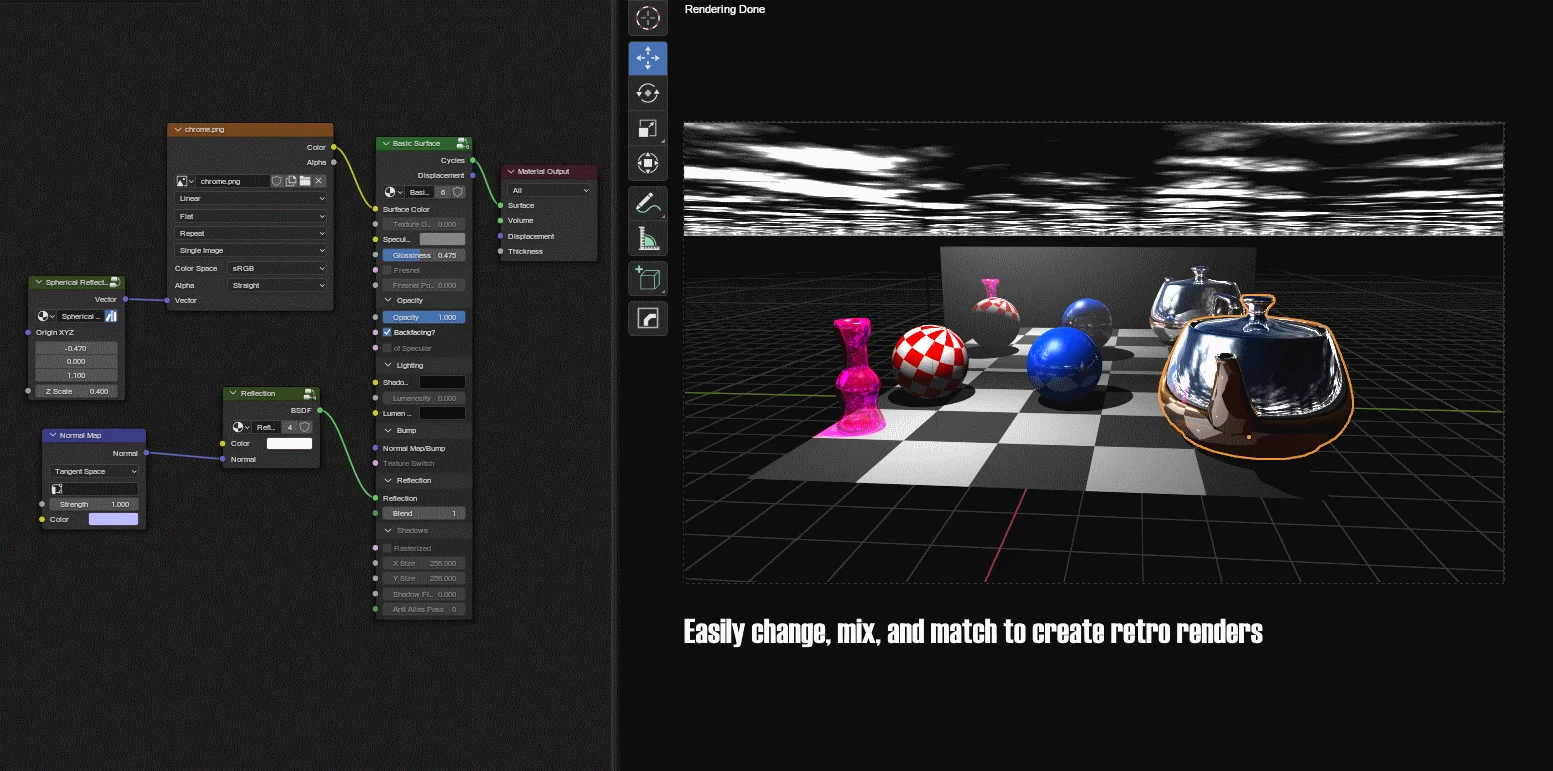Select the Move tool in the viewport toolbar

[x=648, y=58]
